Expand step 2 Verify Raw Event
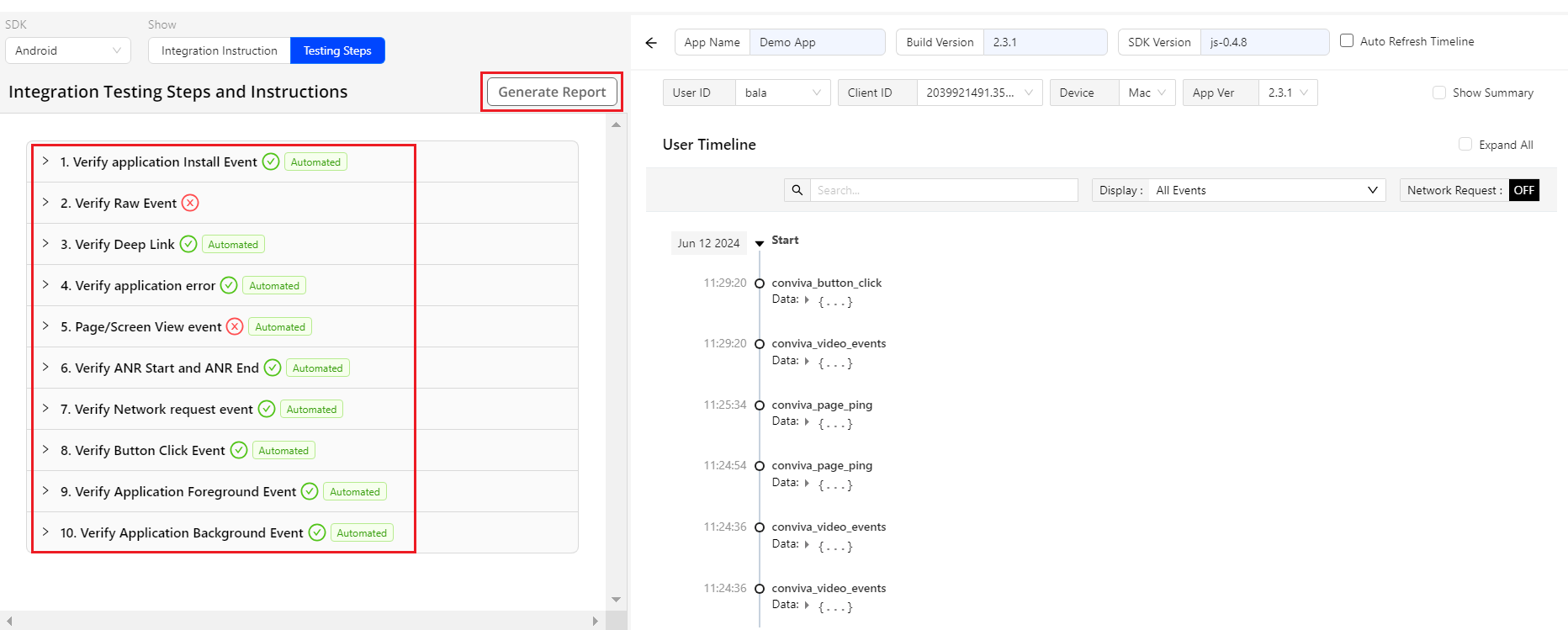This screenshot has width=1568, height=630. (45, 202)
